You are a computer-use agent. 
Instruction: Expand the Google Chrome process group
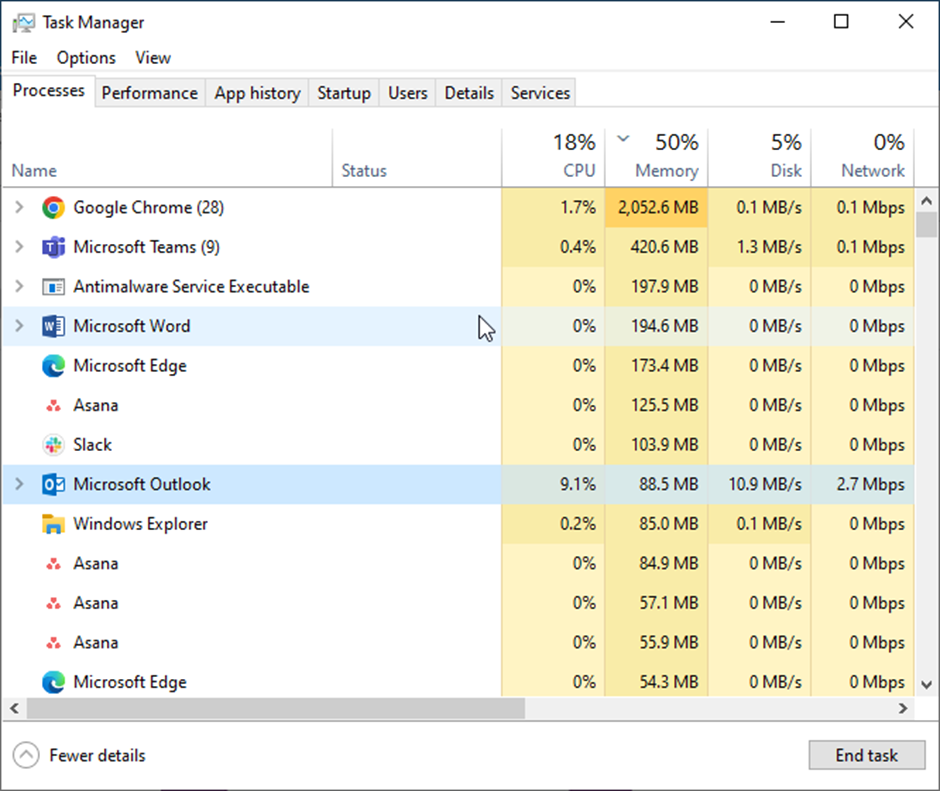19,207
